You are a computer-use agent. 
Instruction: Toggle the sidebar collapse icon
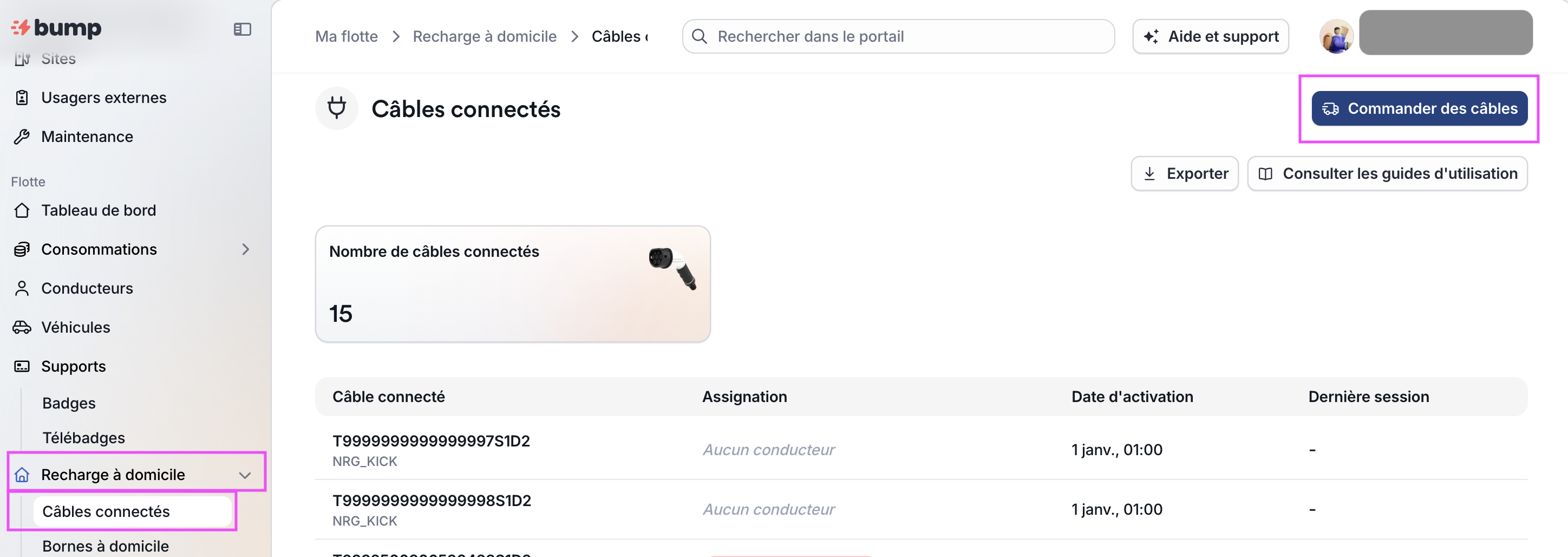(242, 29)
